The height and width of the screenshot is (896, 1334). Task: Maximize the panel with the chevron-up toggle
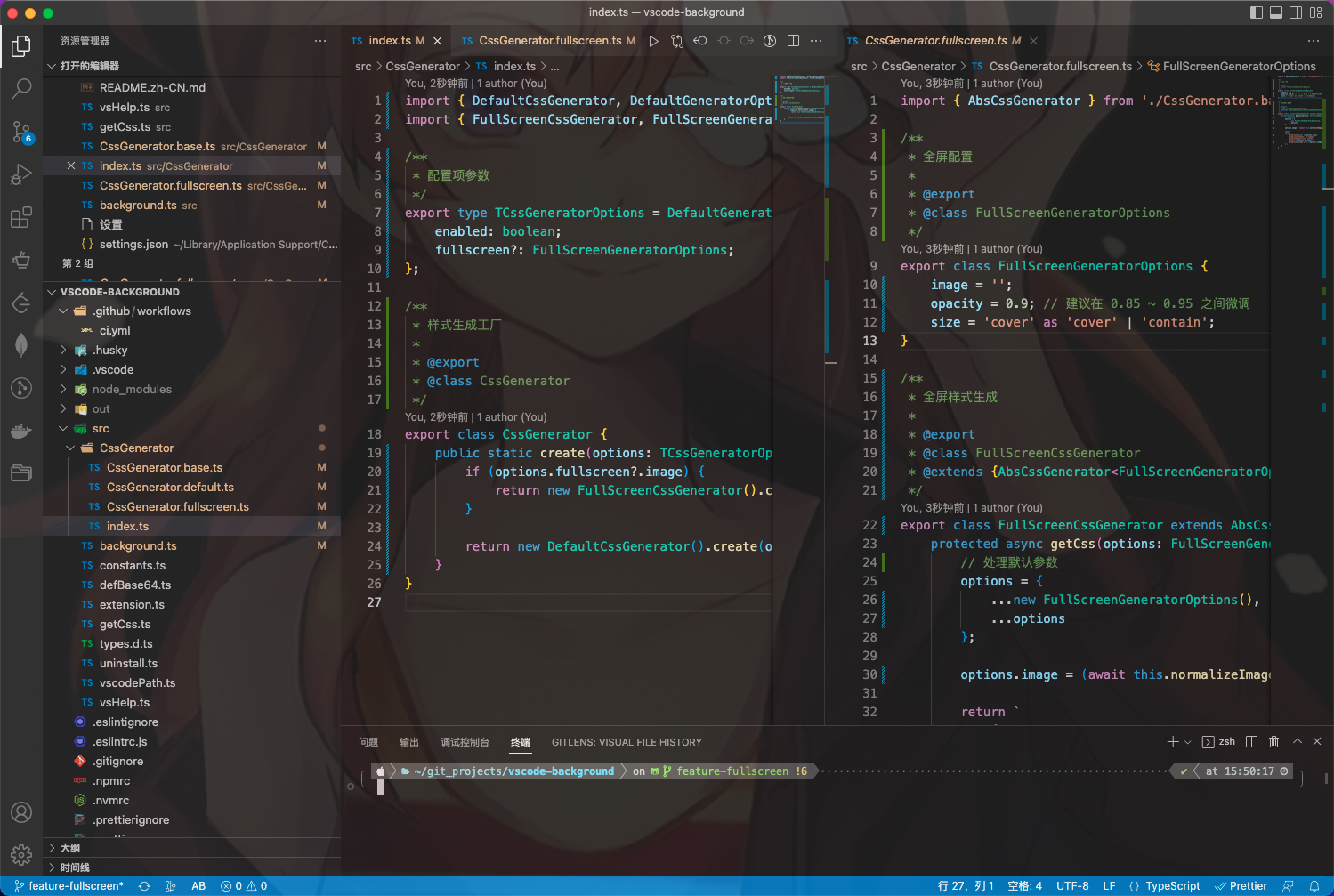(1297, 741)
